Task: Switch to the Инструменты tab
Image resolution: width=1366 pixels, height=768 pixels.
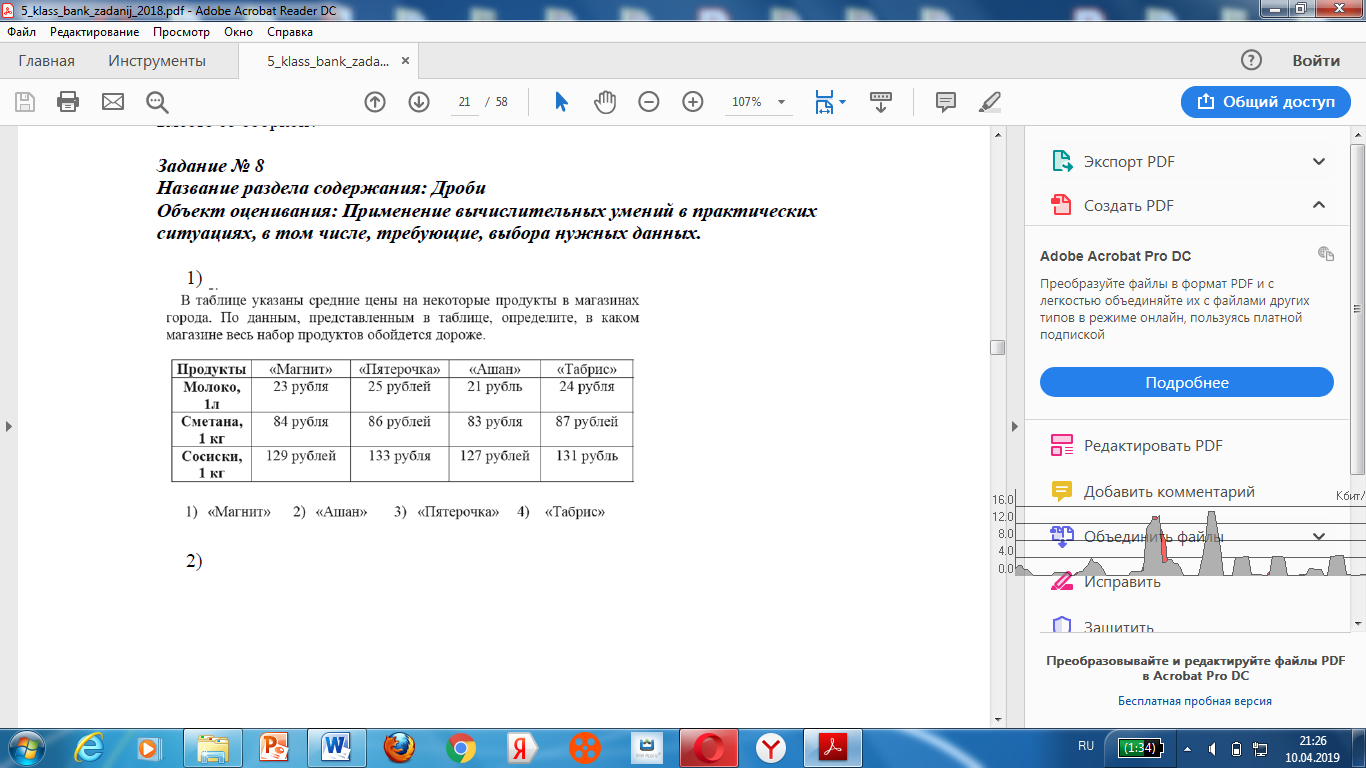Action: point(157,61)
